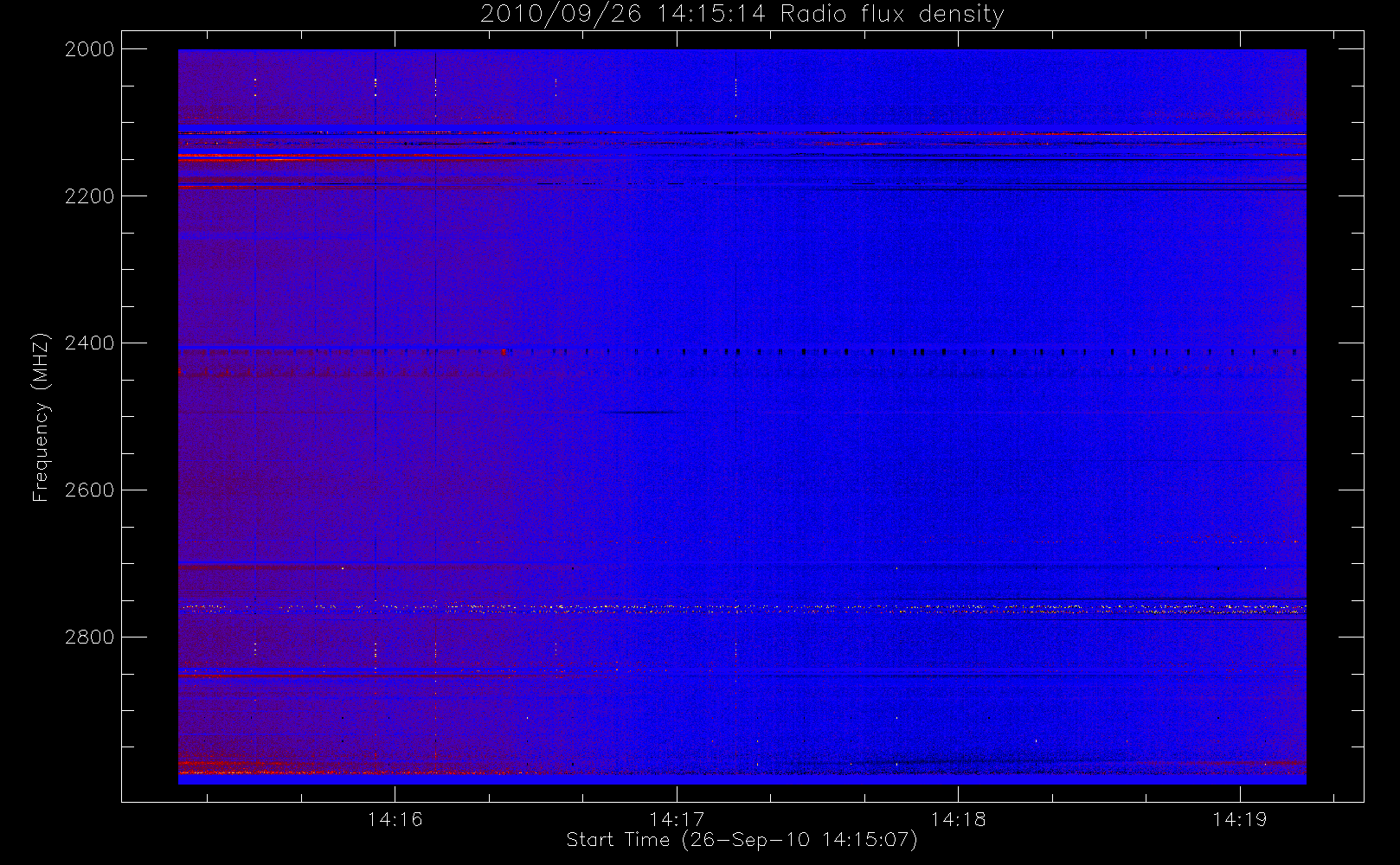1400x865 pixels.
Task: Click the plot title '2010/09/26 14:15:14 Radio flux density'
Action: pos(742,15)
